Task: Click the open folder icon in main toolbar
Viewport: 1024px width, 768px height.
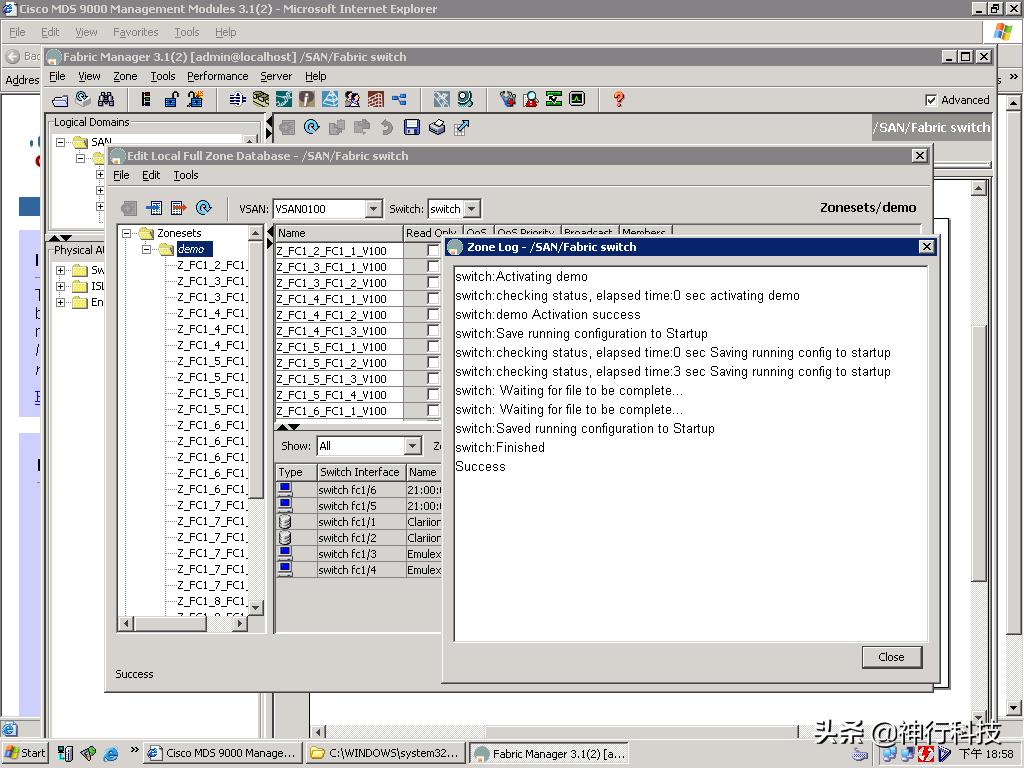Action: pyautogui.click(x=60, y=99)
